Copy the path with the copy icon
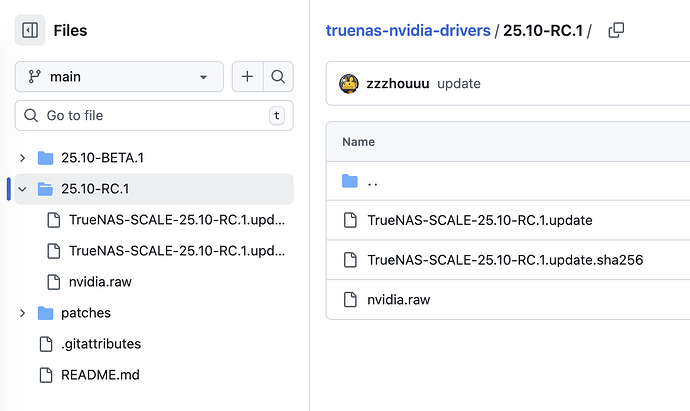Screen dimensions: 690x411 616,30
